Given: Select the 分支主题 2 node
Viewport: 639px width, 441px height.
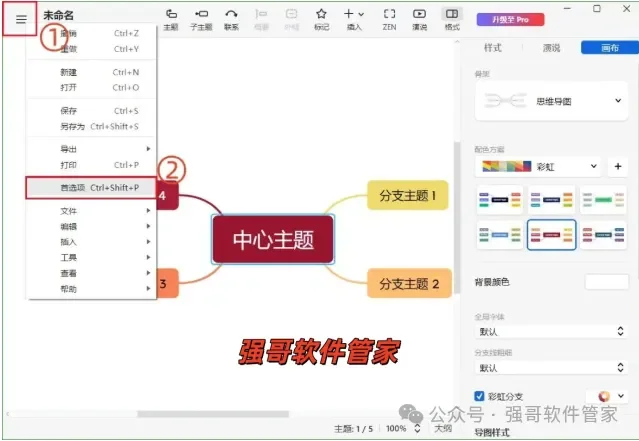Looking at the screenshot, I should [x=409, y=283].
